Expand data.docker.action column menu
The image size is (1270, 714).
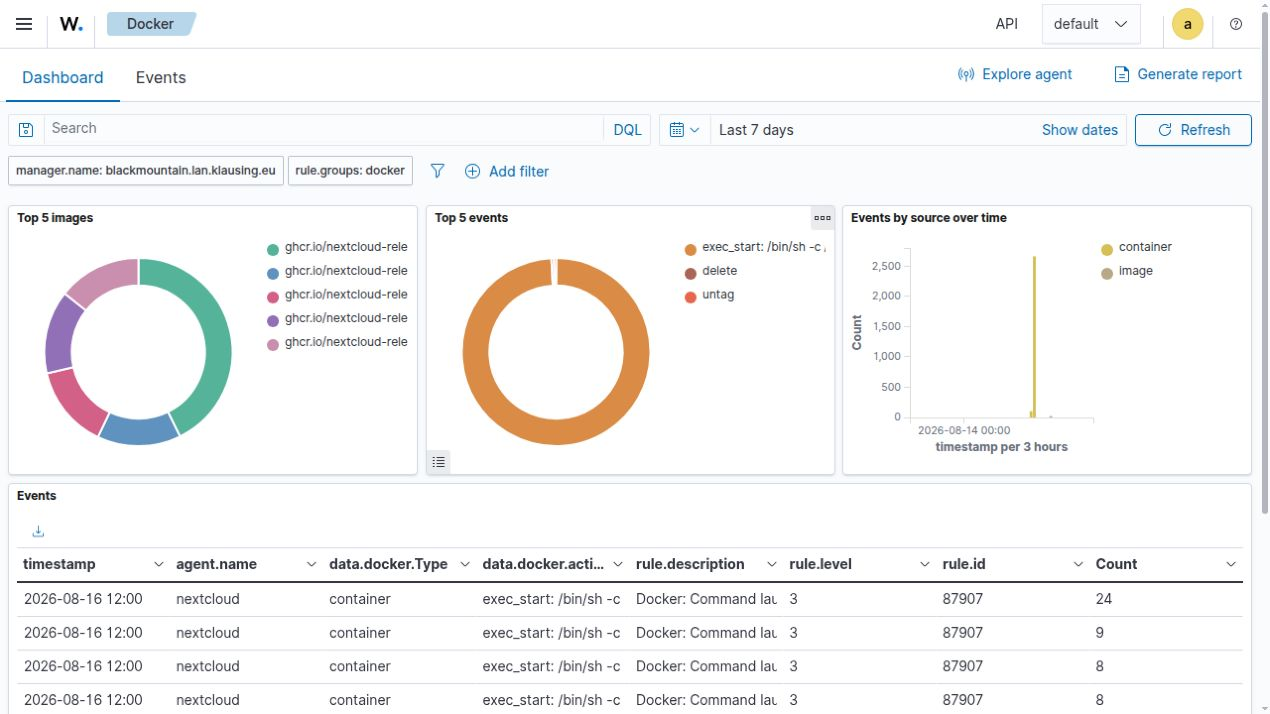618,565
